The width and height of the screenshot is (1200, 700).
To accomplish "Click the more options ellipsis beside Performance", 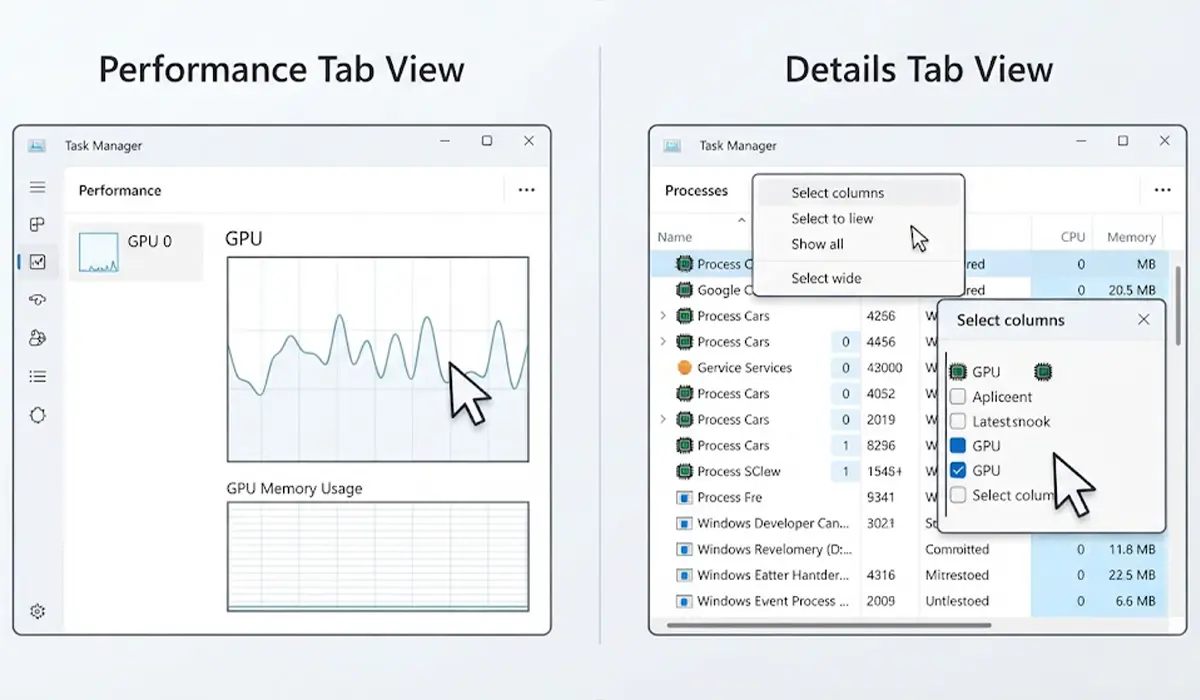I will [526, 190].
